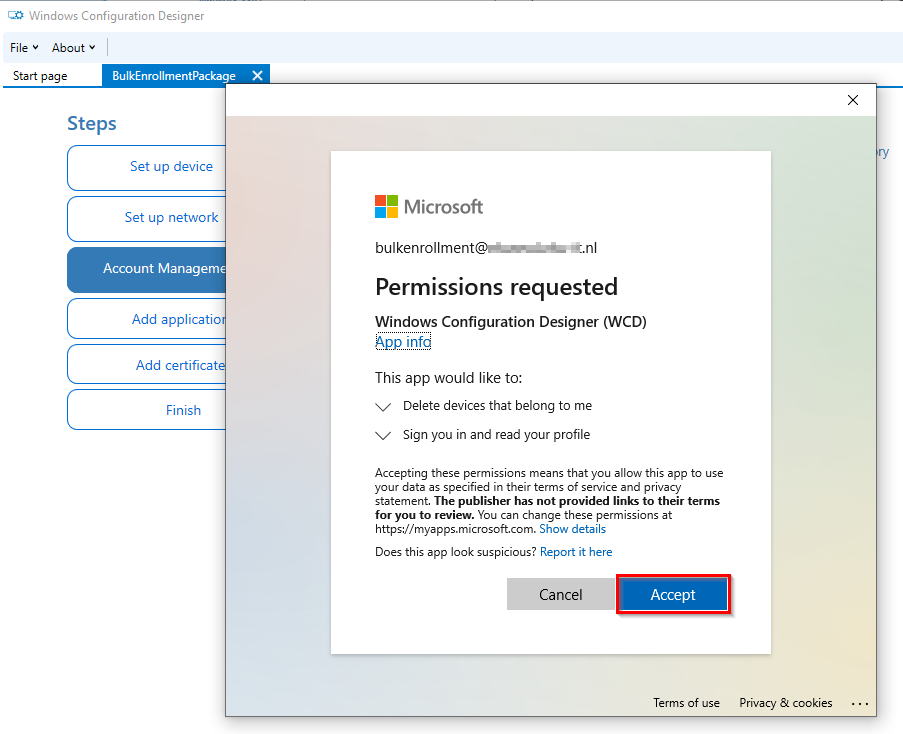Close the BulkEnrollmentPackage tab
The height and width of the screenshot is (734, 903).
click(257, 75)
